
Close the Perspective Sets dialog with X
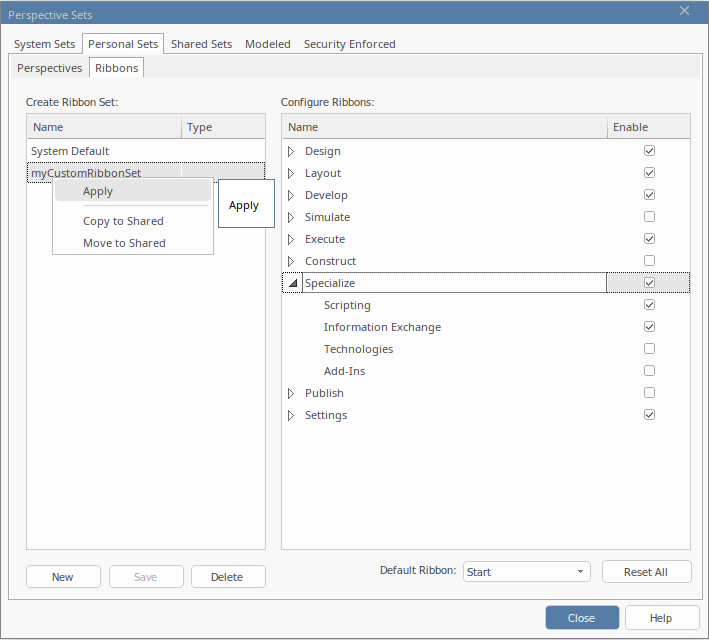coord(685,11)
